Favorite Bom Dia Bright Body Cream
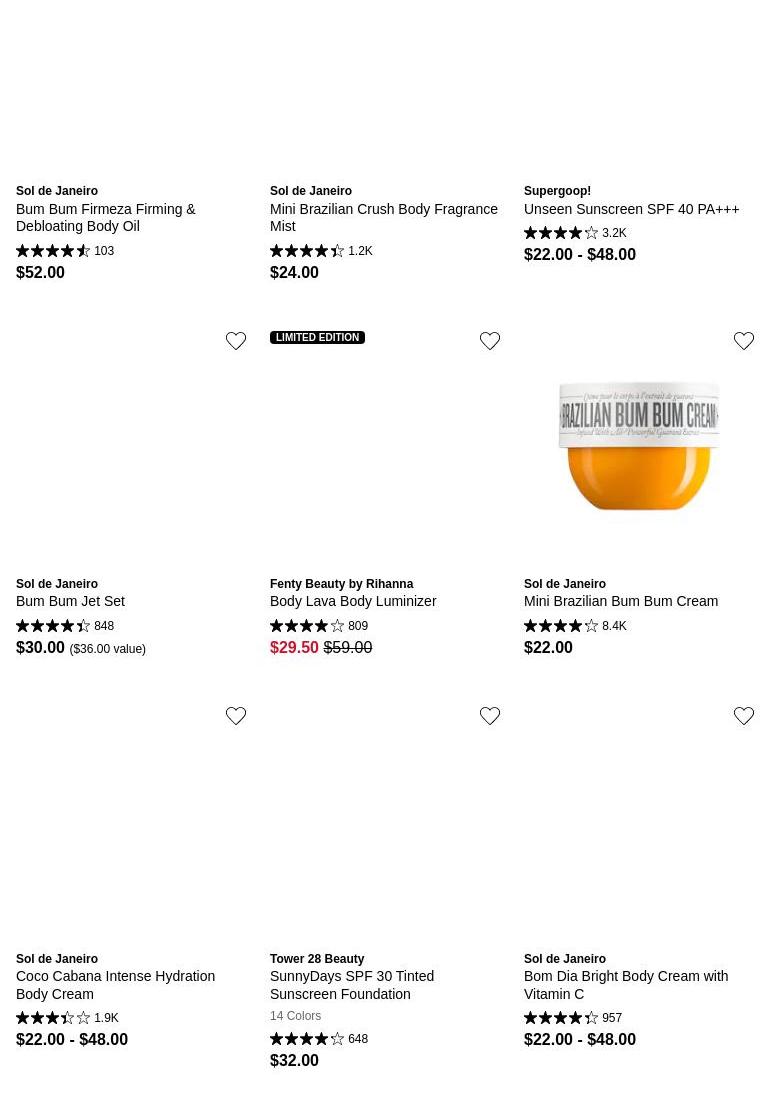Screen dimensions: 770x1109 744,716
